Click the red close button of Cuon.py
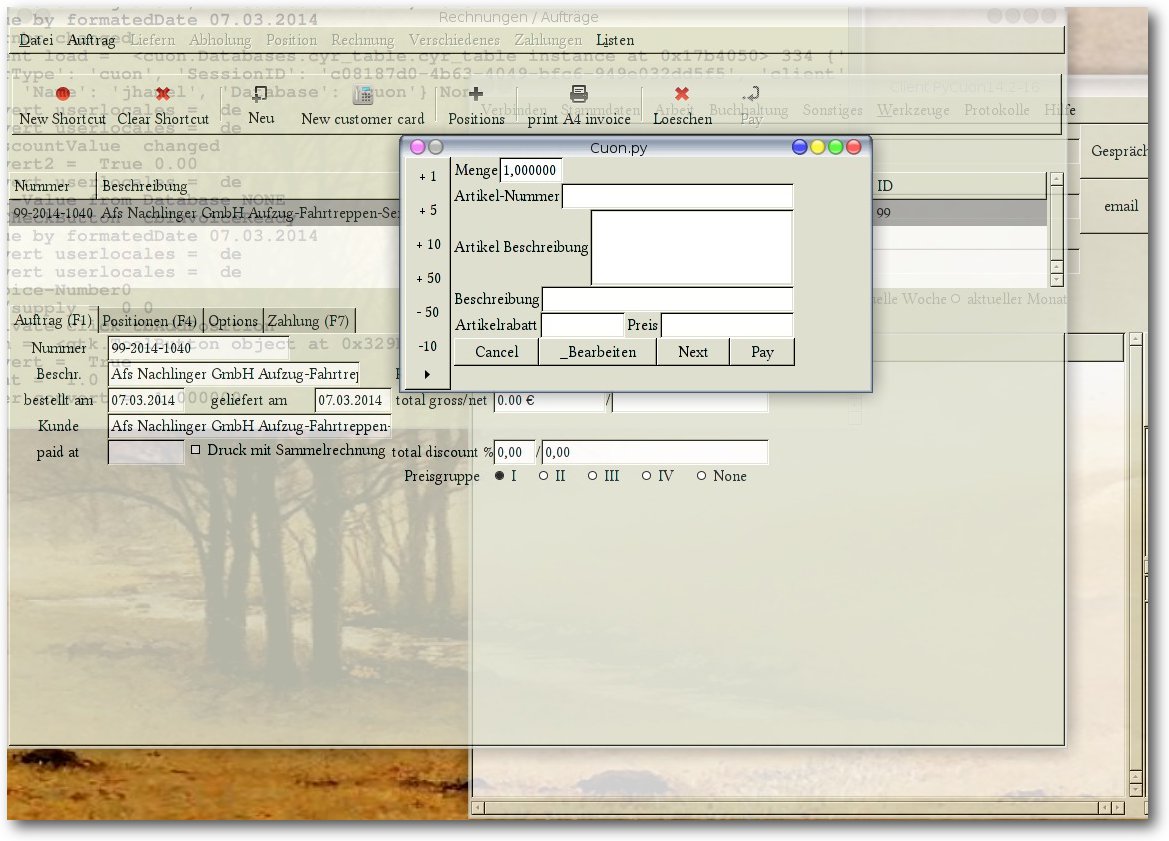Viewport: 1169px width, 841px height. coord(854,147)
